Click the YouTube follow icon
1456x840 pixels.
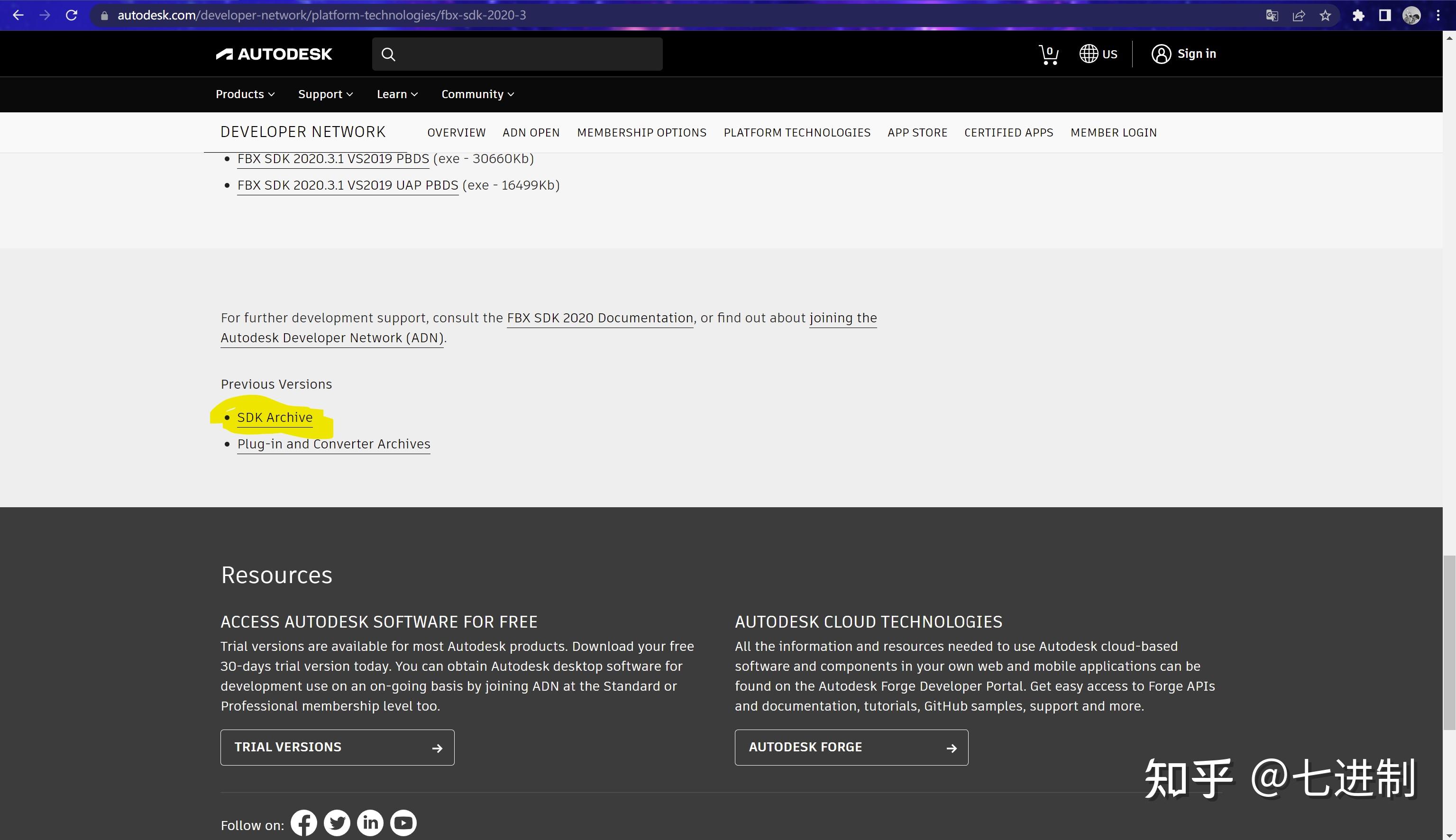click(x=403, y=822)
